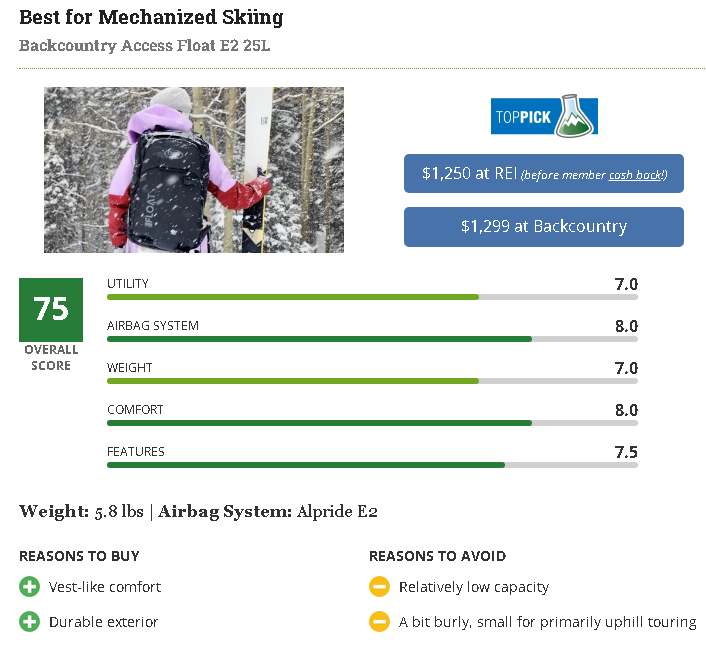This screenshot has width=706, height=646.
Task: Click the skier with Float backpack photo
Action: click(x=194, y=170)
